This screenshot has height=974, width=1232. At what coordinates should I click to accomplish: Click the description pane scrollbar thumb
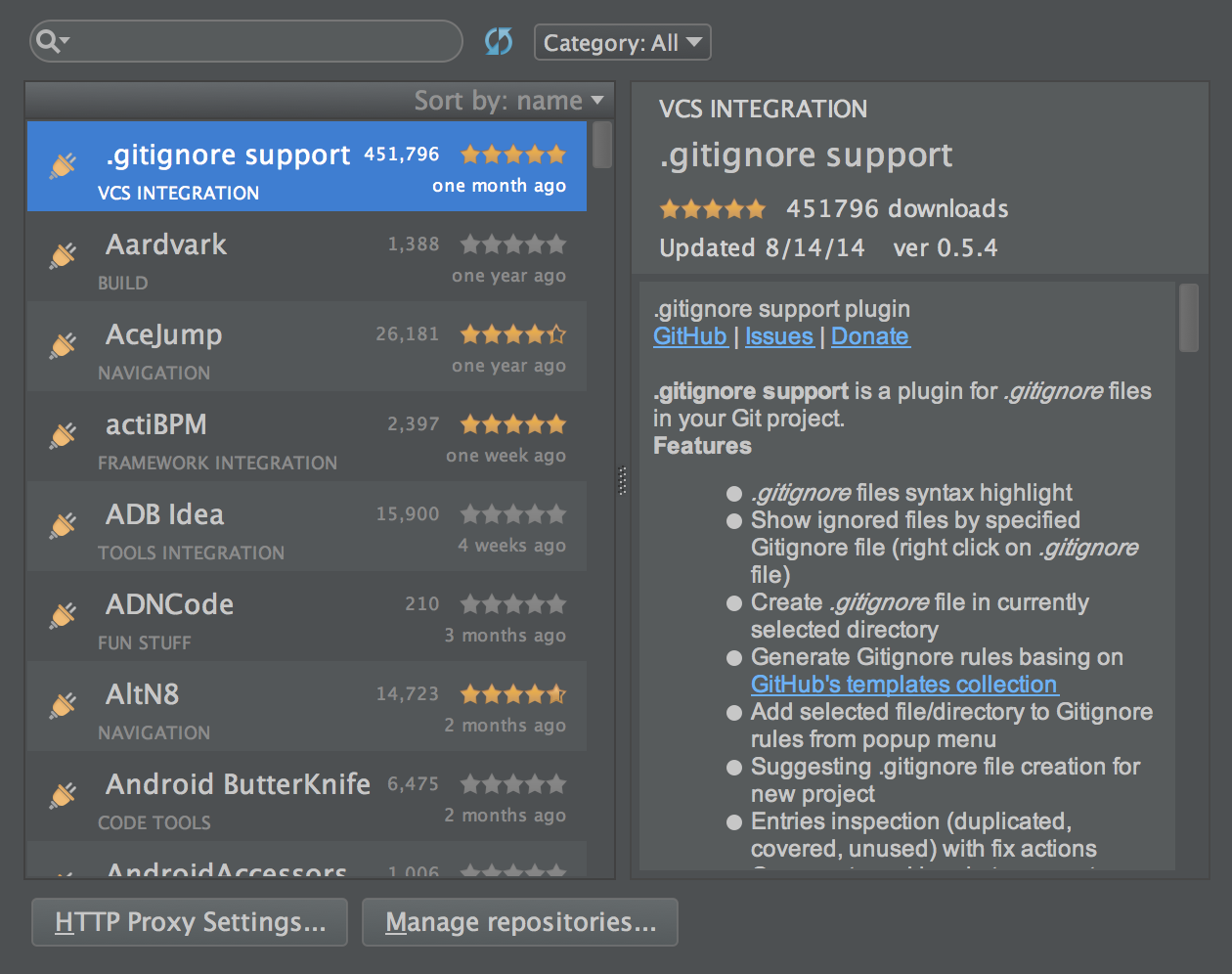click(1189, 318)
